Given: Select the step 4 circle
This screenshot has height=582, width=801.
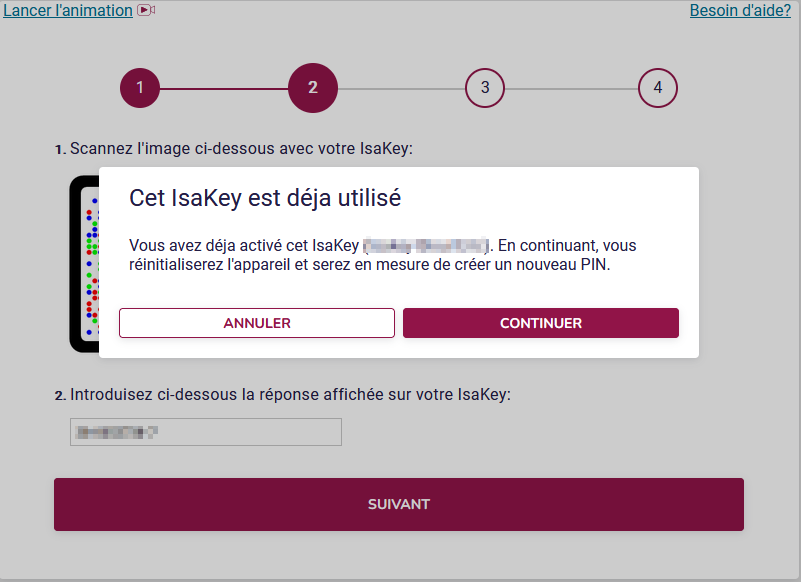Looking at the screenshot, I should tap(658, 88).
